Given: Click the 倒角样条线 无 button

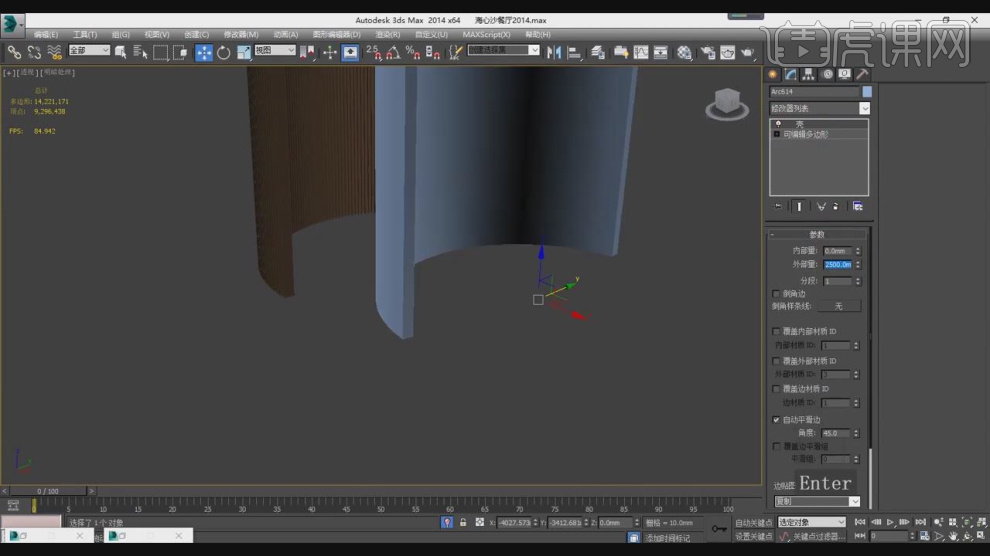Looking at the screenshot, I should click(838, 306).
